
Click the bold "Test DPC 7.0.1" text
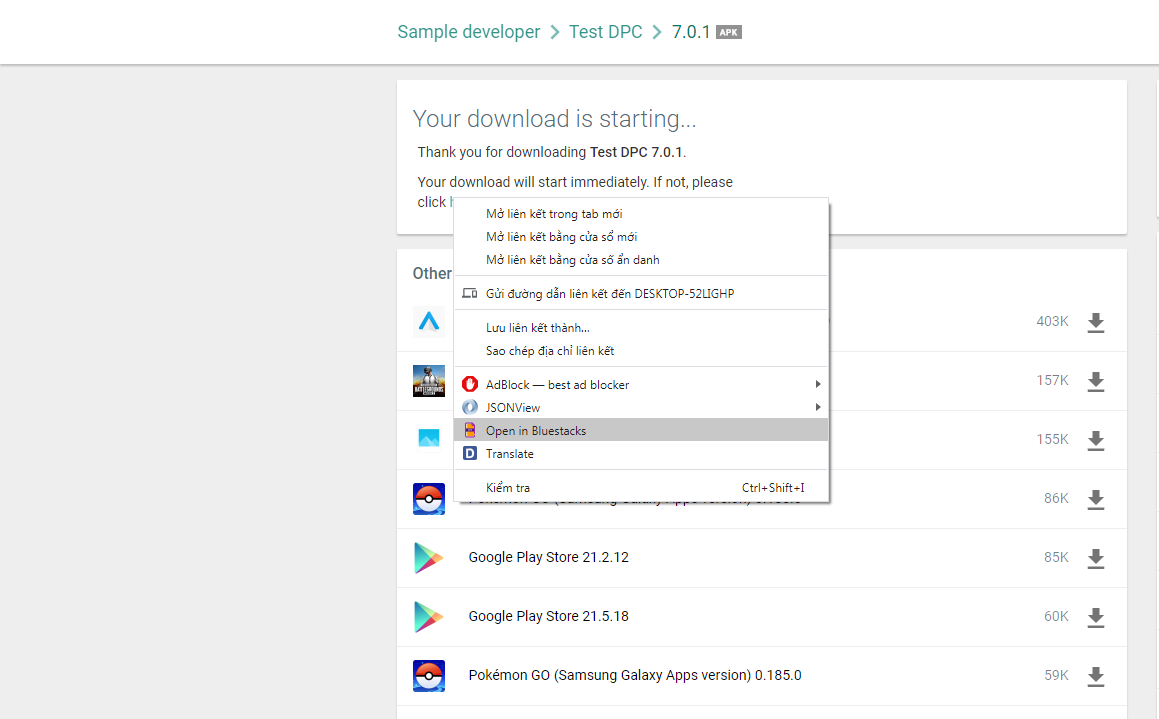click(636, 152)
